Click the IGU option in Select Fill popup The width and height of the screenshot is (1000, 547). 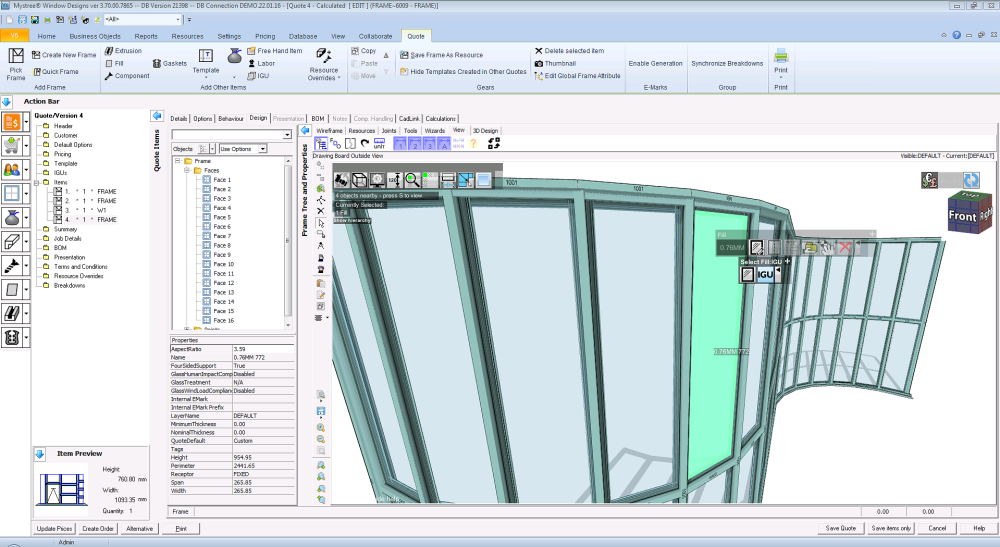(766, 275)
